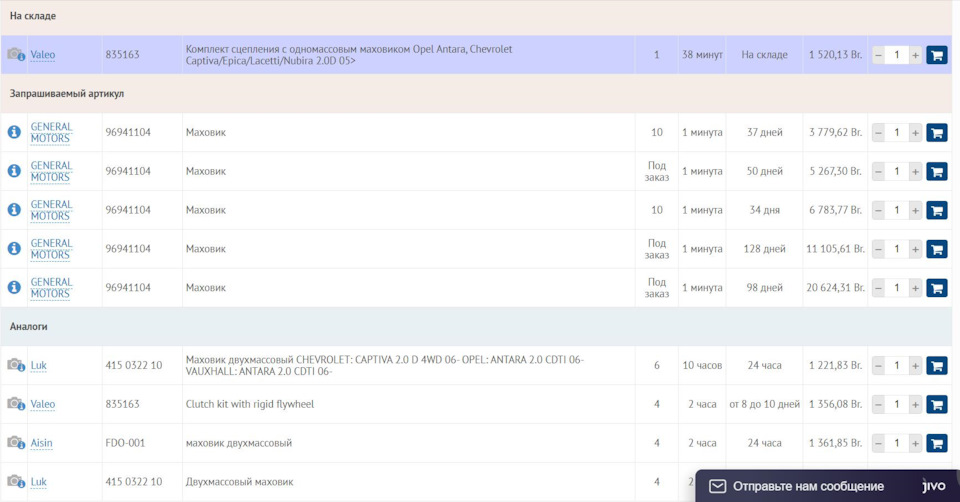Screen dimensions: 960x502
Task: Decrease quantity for Aisin 1 361,85 Br row
Action: click(x=879, y=443)
